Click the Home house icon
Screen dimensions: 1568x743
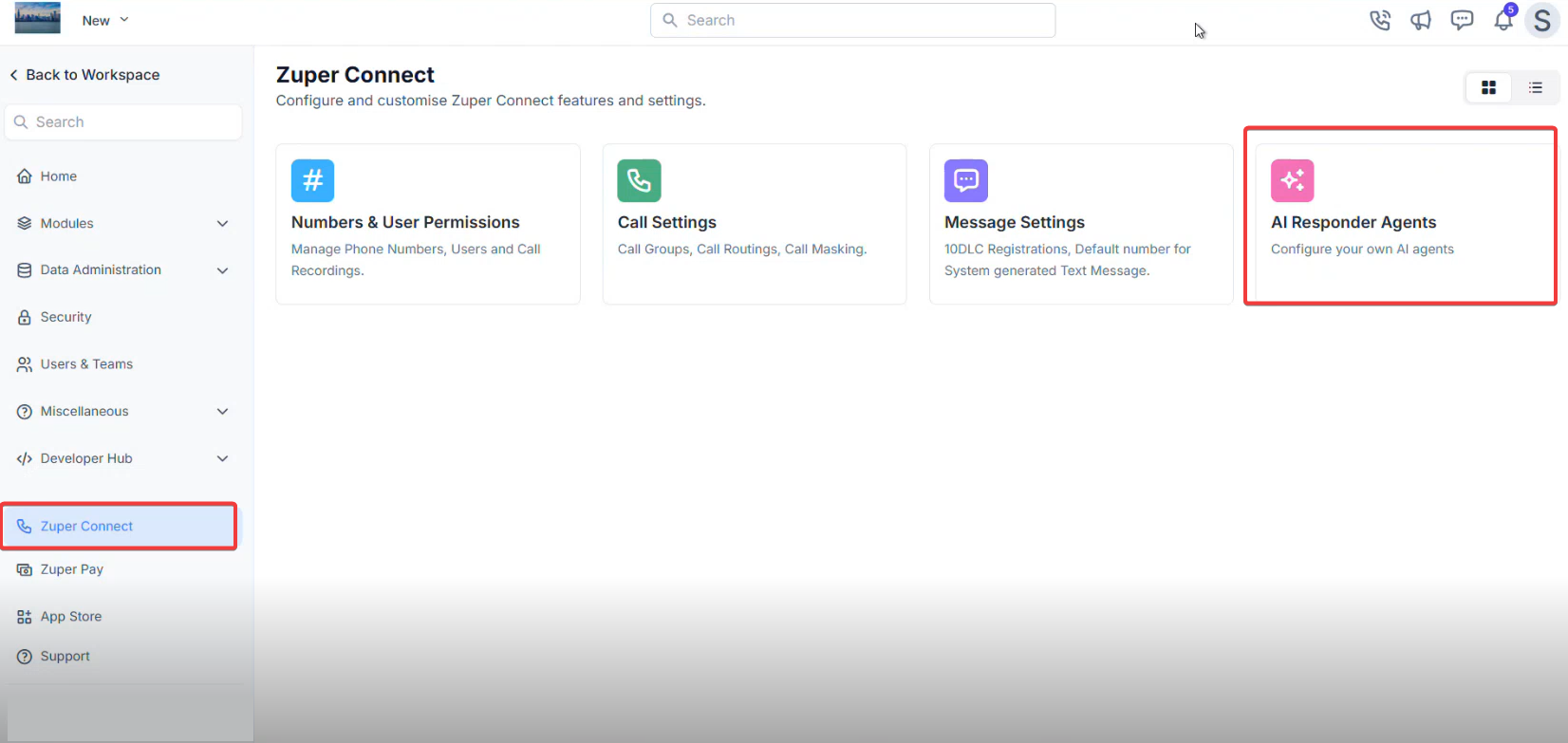(x=25, y=176)
